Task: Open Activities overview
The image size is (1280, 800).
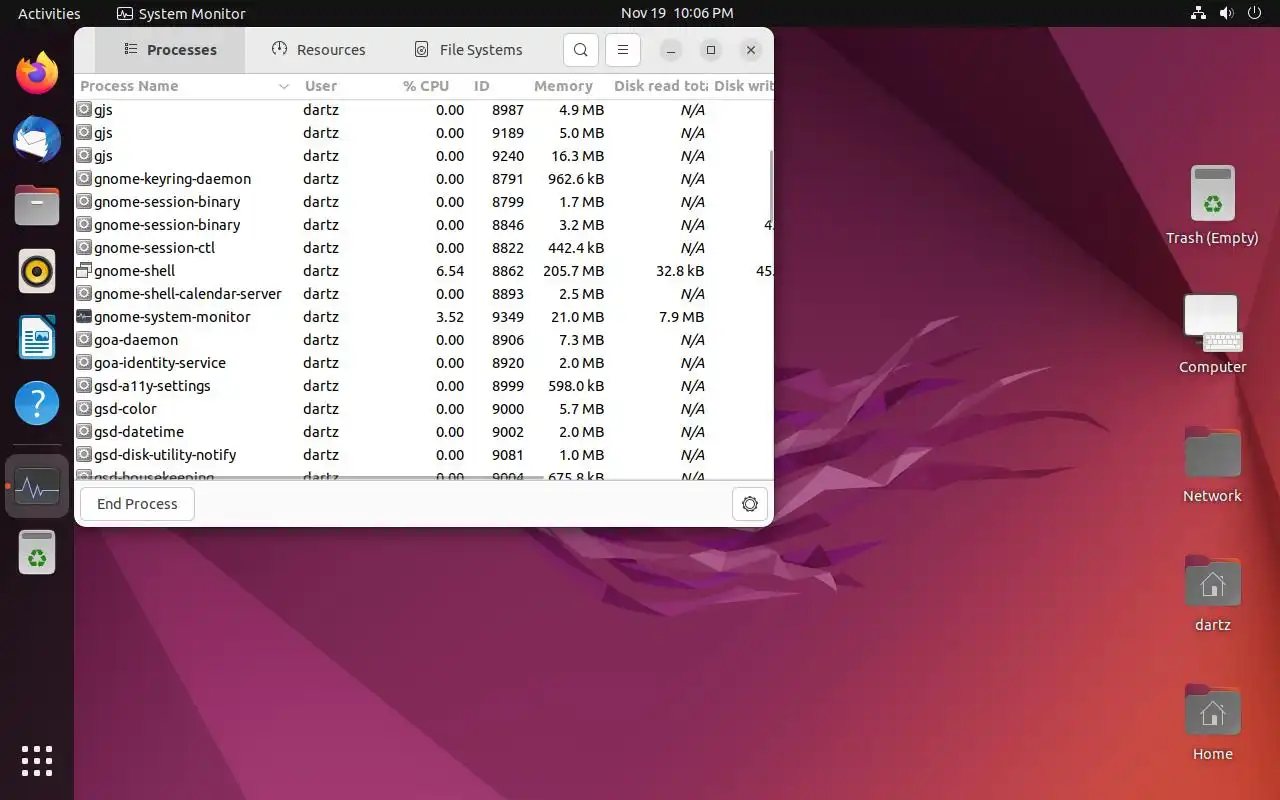Action: tap(49, 13)
